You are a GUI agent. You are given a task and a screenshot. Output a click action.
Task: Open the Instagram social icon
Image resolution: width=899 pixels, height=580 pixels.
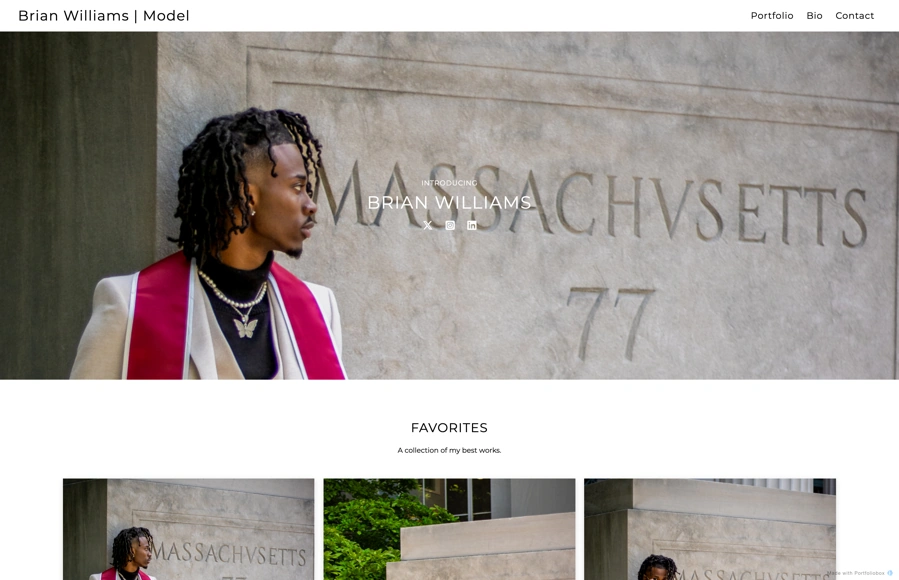pyautogui.click(x=450, y=225)
